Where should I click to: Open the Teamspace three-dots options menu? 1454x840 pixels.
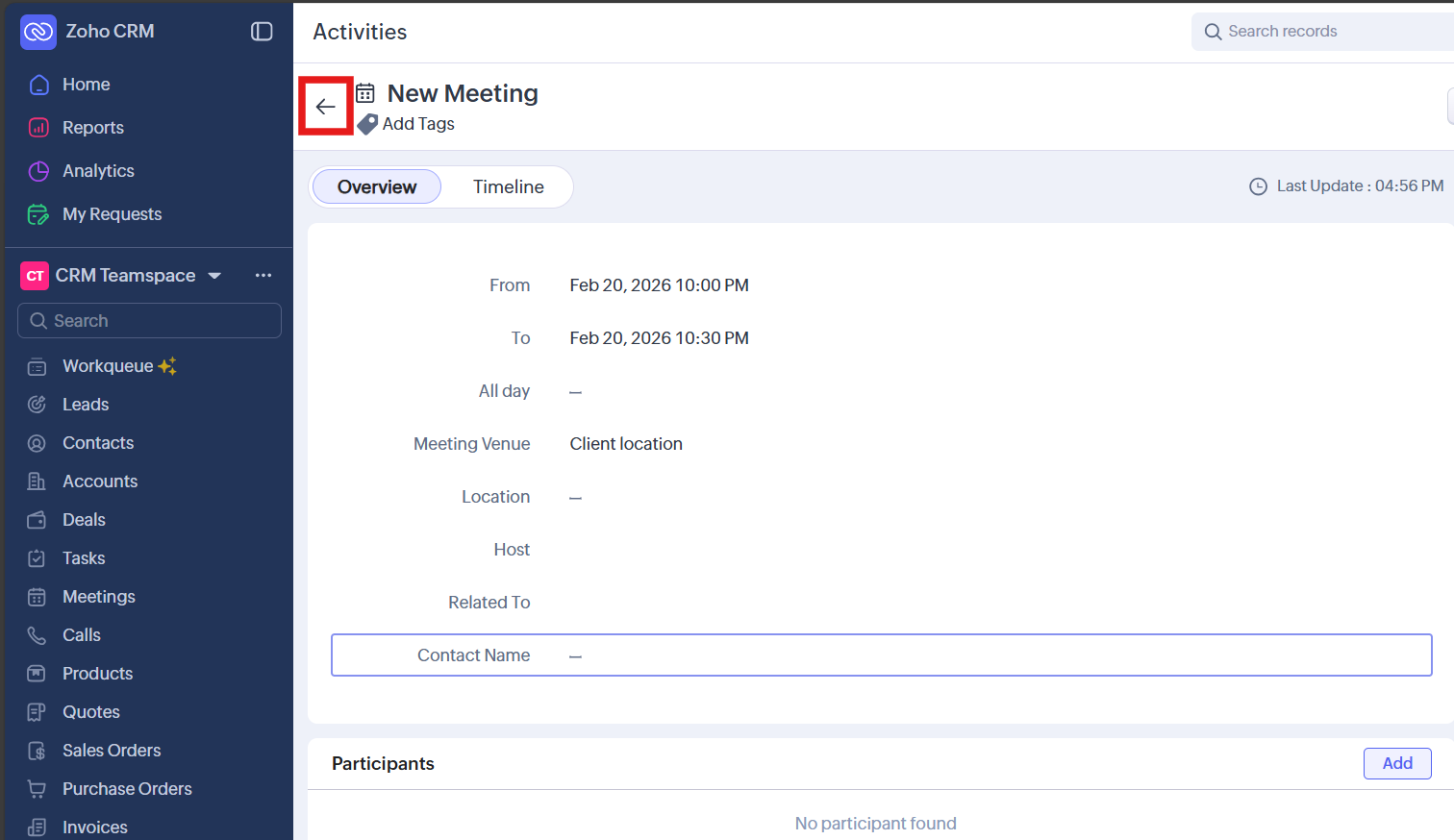pos(263,276)
